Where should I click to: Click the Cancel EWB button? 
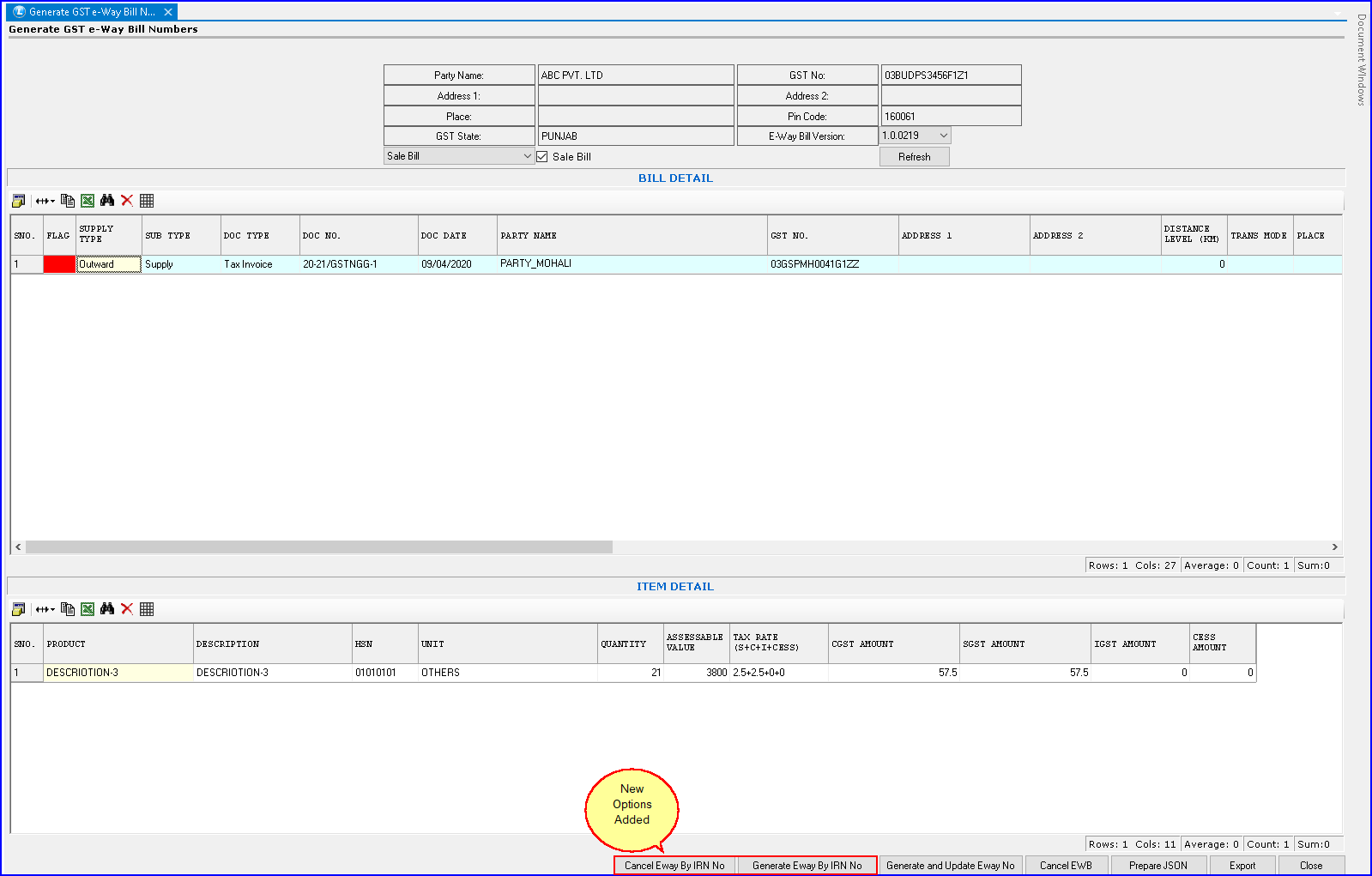click(x=1066, y=866)
